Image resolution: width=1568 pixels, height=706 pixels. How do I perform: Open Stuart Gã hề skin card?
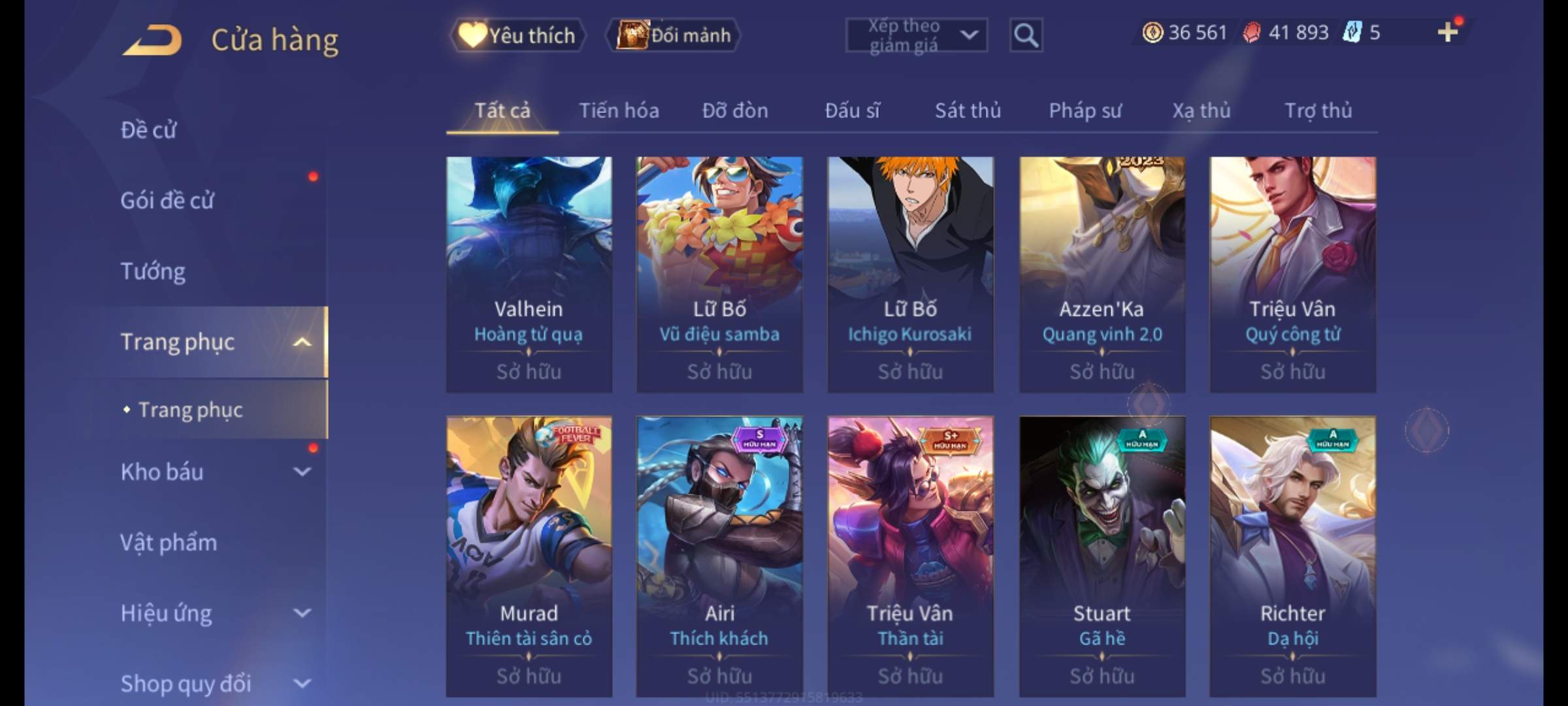[1102, 556]
